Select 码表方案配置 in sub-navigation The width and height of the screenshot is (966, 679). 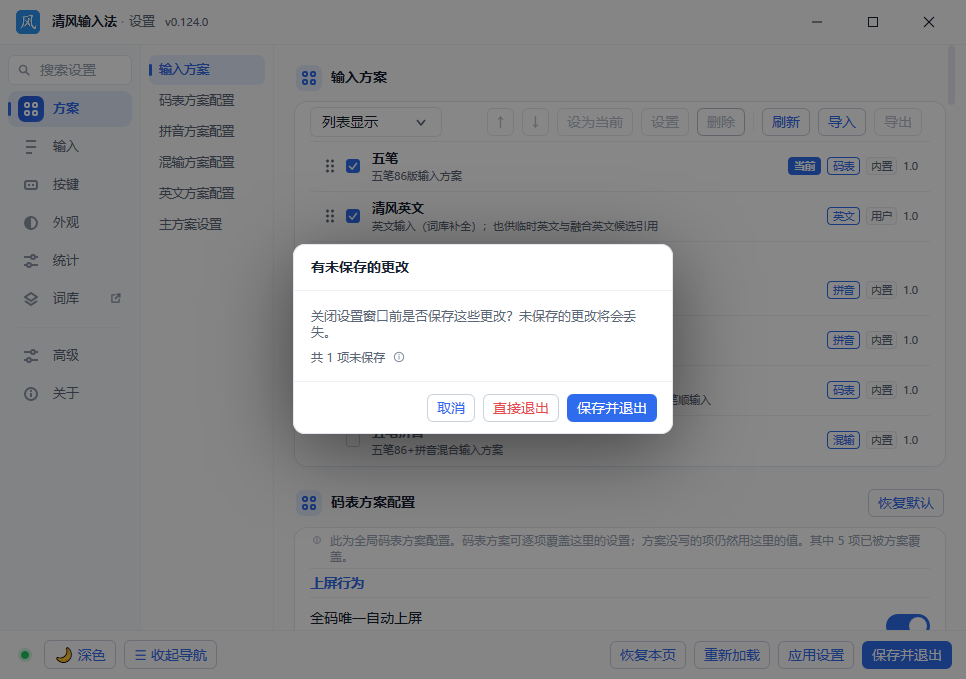(x=197, y=100)
